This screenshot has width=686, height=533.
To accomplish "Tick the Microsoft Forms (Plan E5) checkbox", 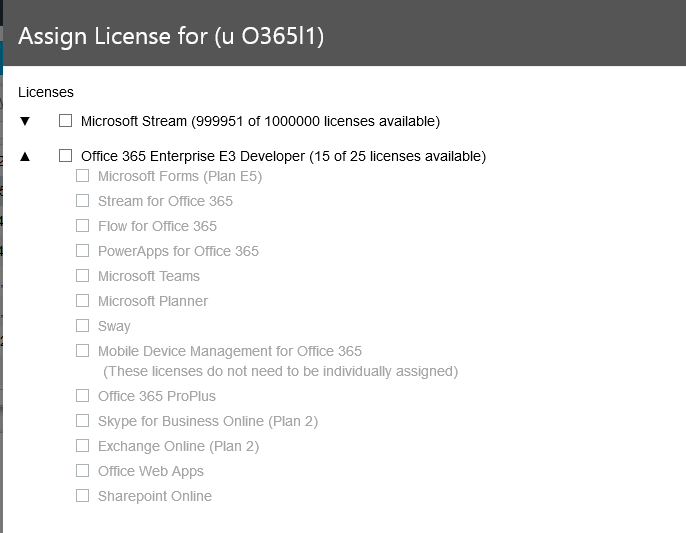I will coord(82,175).
